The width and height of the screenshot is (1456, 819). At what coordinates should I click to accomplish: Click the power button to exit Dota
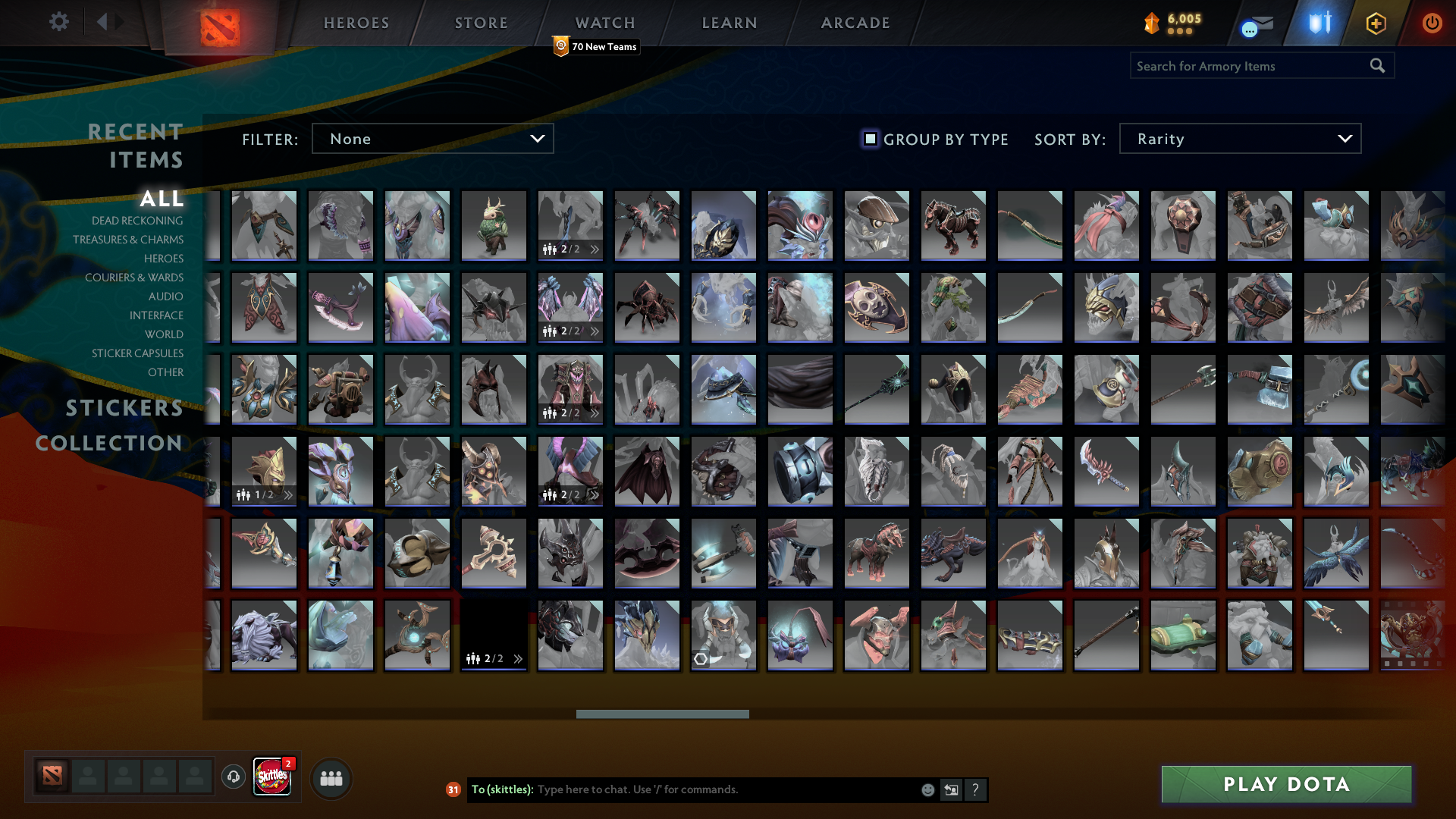[1432, 24]
